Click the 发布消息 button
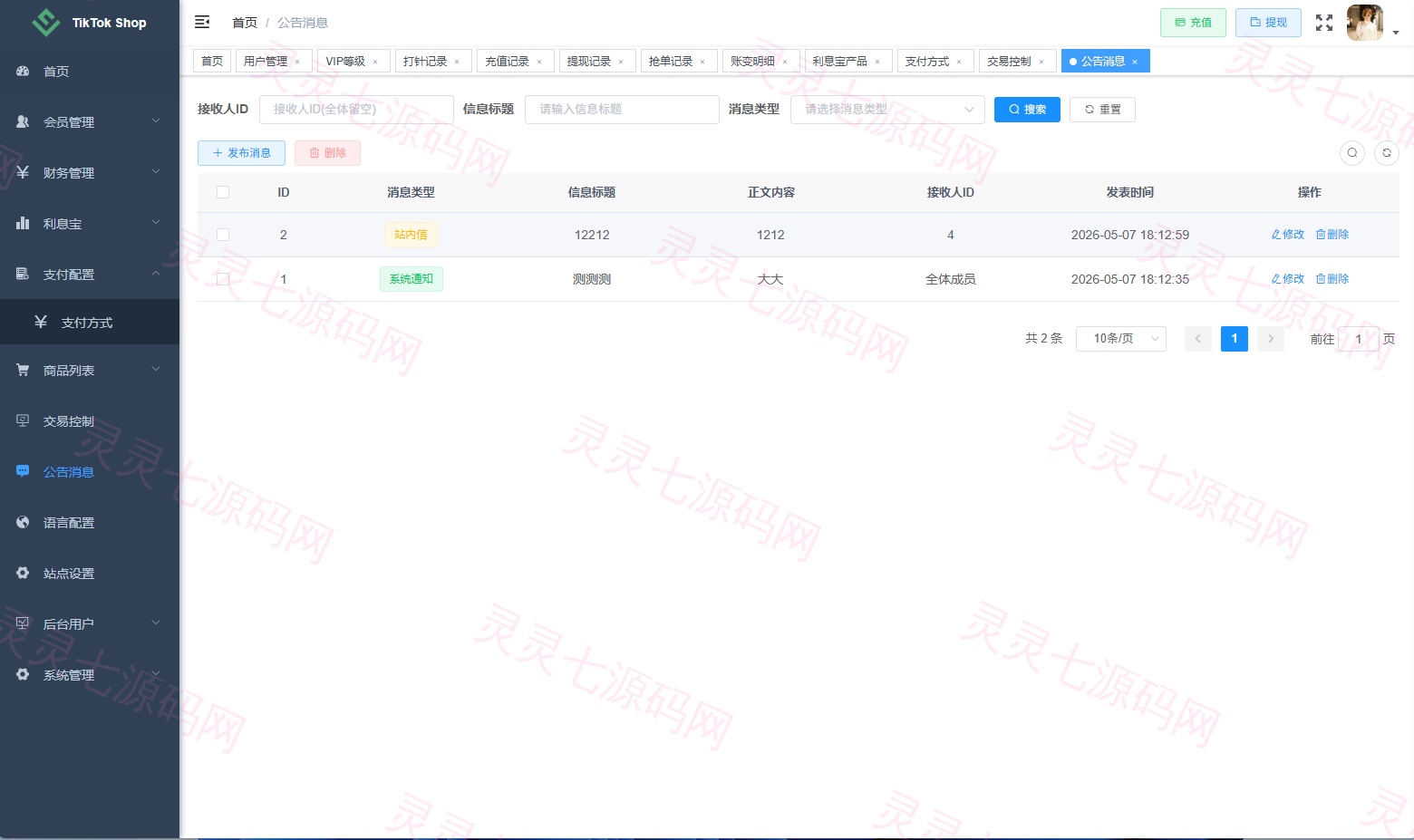The width and height of the screenshot is (1414, 840). 241,153
